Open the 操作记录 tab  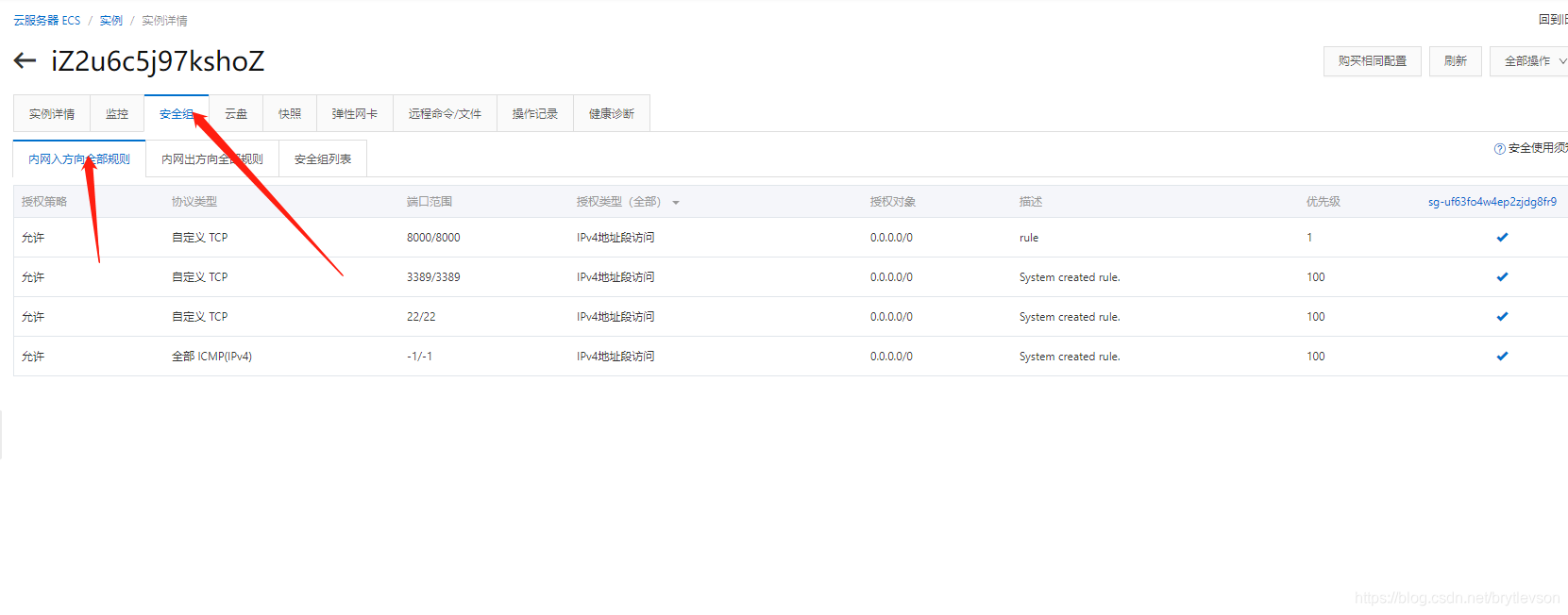535,114
